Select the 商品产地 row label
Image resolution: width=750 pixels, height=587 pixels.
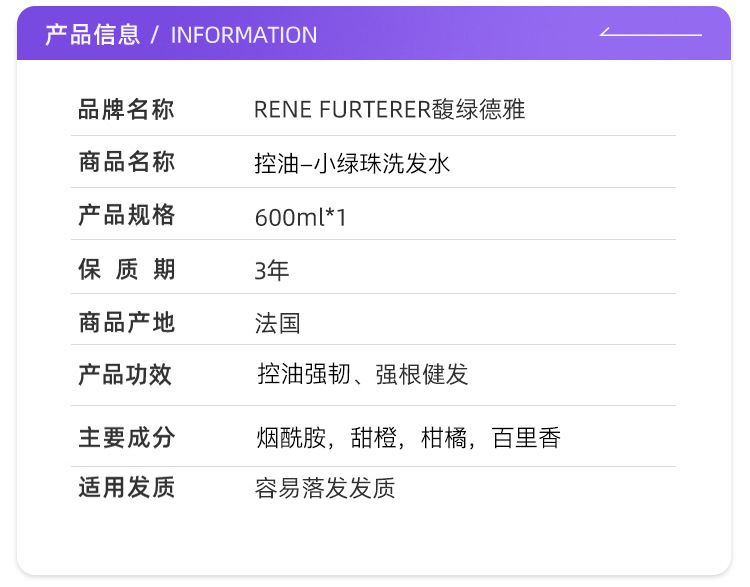pyautogui.click(x=127, y=322)
